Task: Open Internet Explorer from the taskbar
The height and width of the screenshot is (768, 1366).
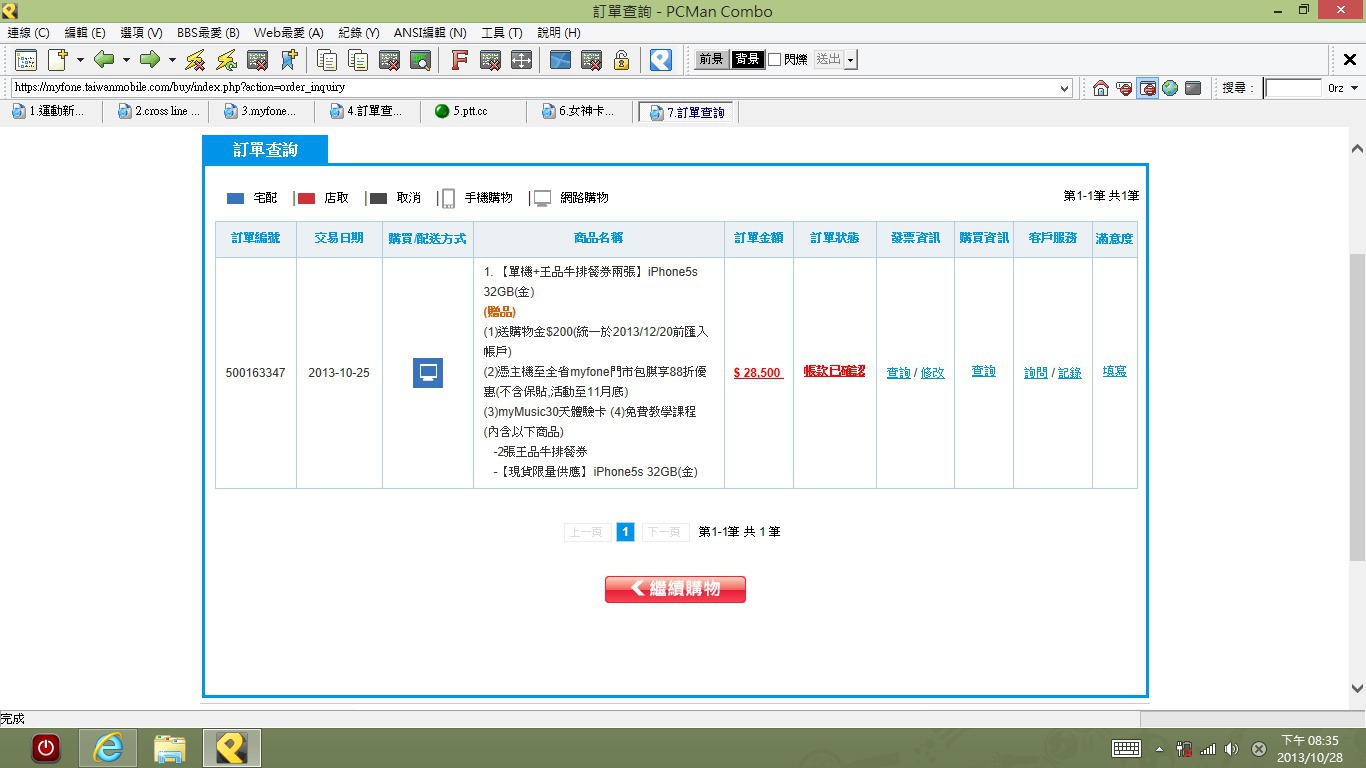Action: (x=108, y=748)
